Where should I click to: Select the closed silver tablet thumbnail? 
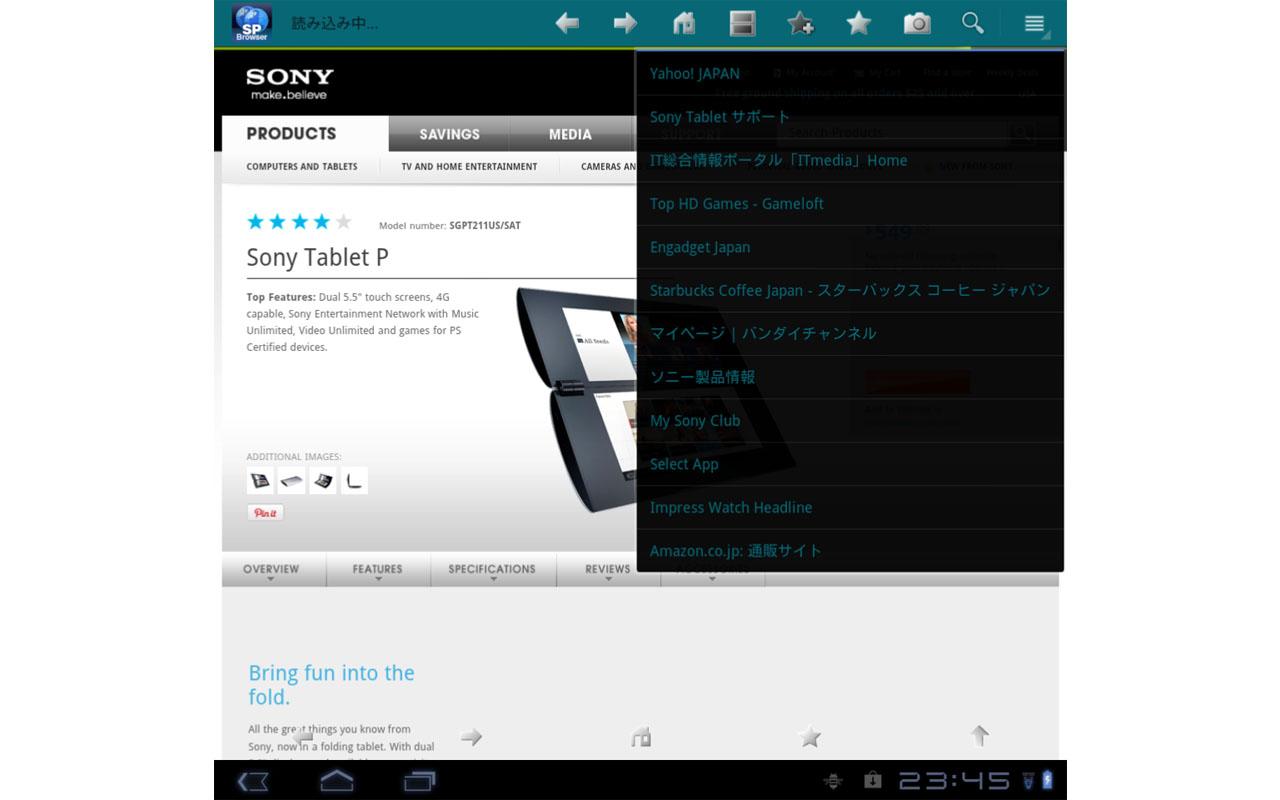point(291,481)
